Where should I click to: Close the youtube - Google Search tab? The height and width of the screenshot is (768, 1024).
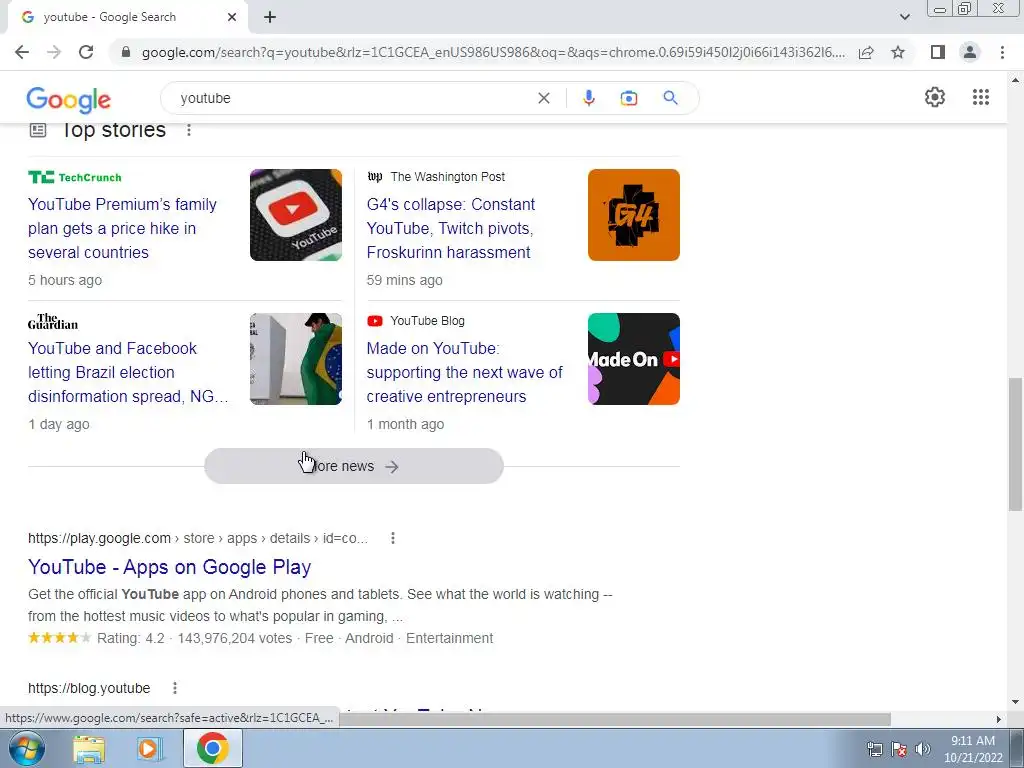pyautogui.click(x=232, y=17)
